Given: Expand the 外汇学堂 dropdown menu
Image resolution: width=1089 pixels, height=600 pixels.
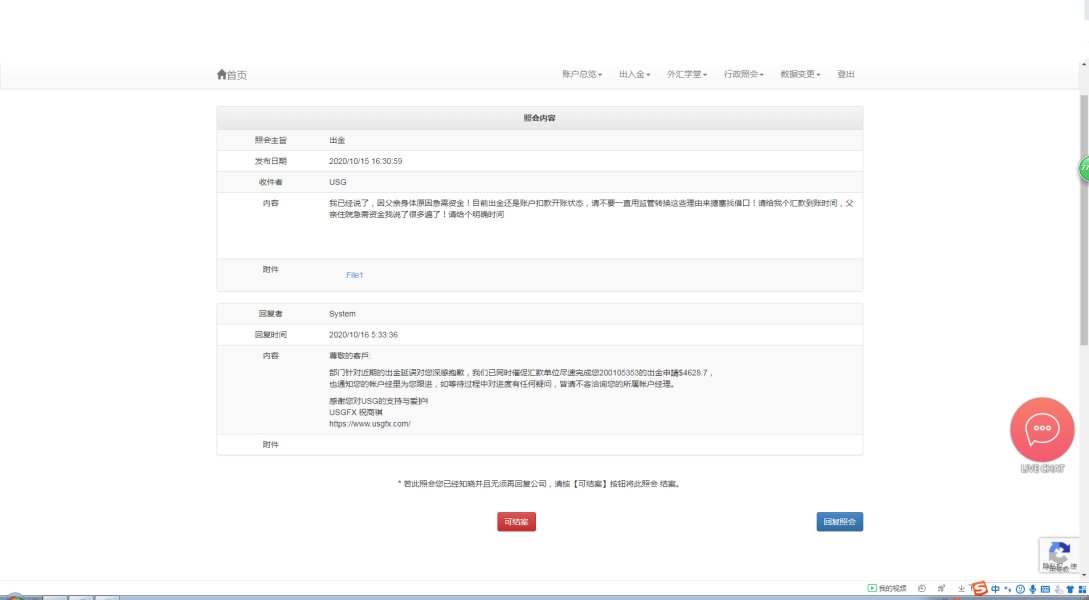Looking at the screenshot, I should (687, 75).
